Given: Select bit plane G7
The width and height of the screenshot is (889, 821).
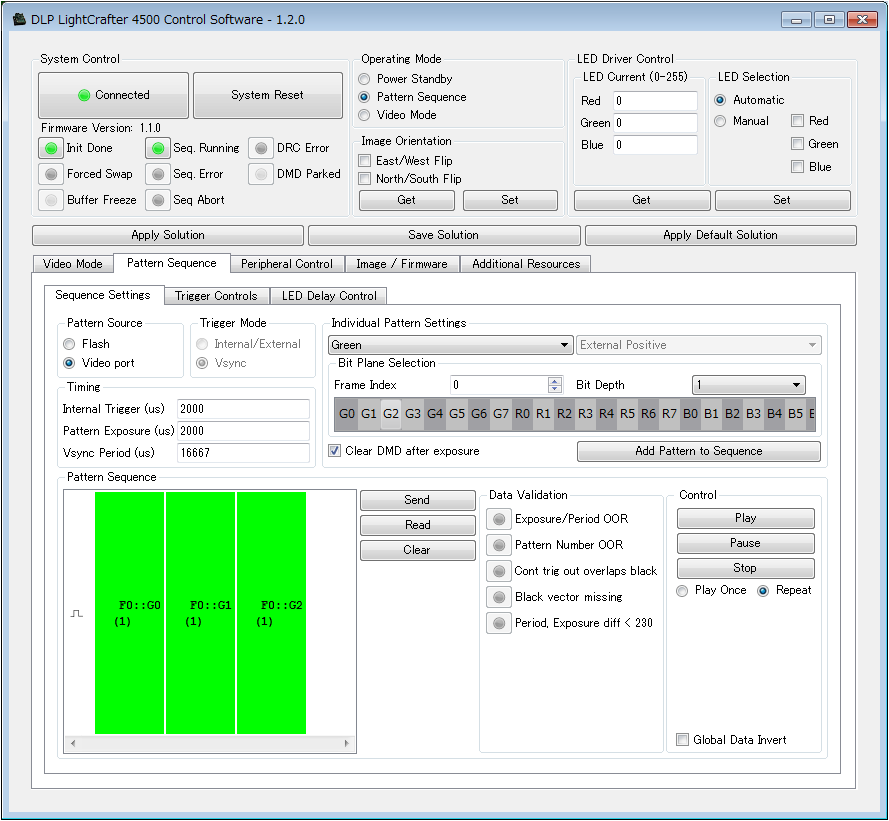Looking at the screenshot, I should [501, 414].
